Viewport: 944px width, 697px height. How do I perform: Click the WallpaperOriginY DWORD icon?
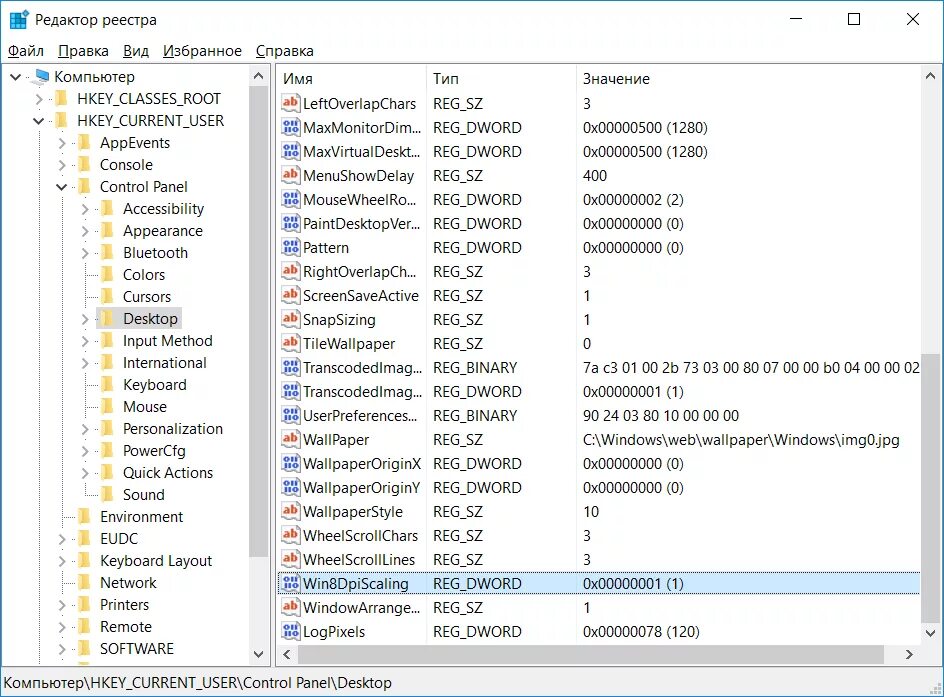(291, 488)
